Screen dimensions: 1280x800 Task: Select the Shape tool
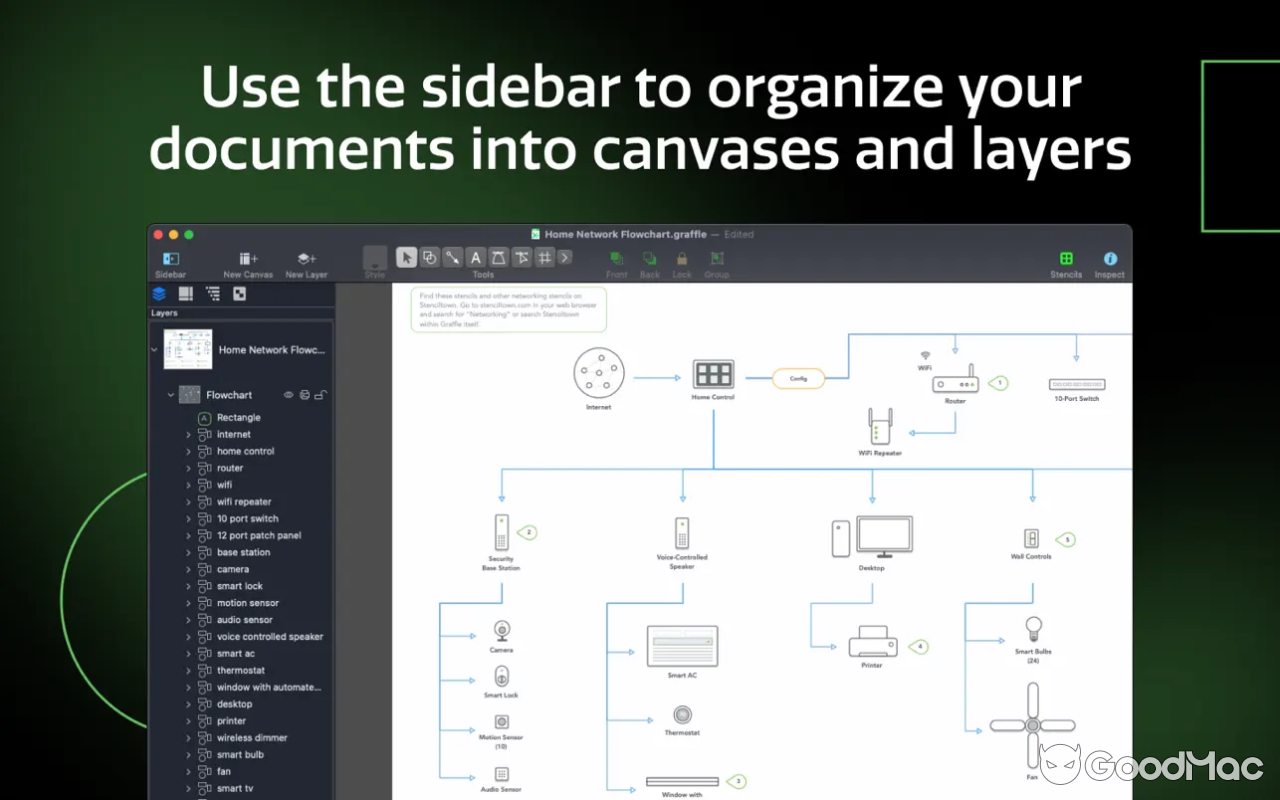click(x=429, y=257)
